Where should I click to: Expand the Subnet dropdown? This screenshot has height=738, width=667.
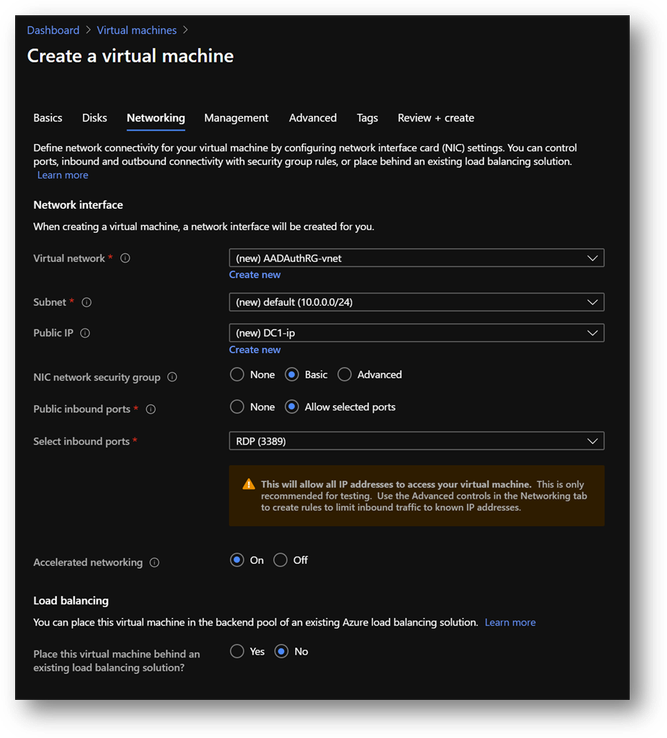click(416, 302)
